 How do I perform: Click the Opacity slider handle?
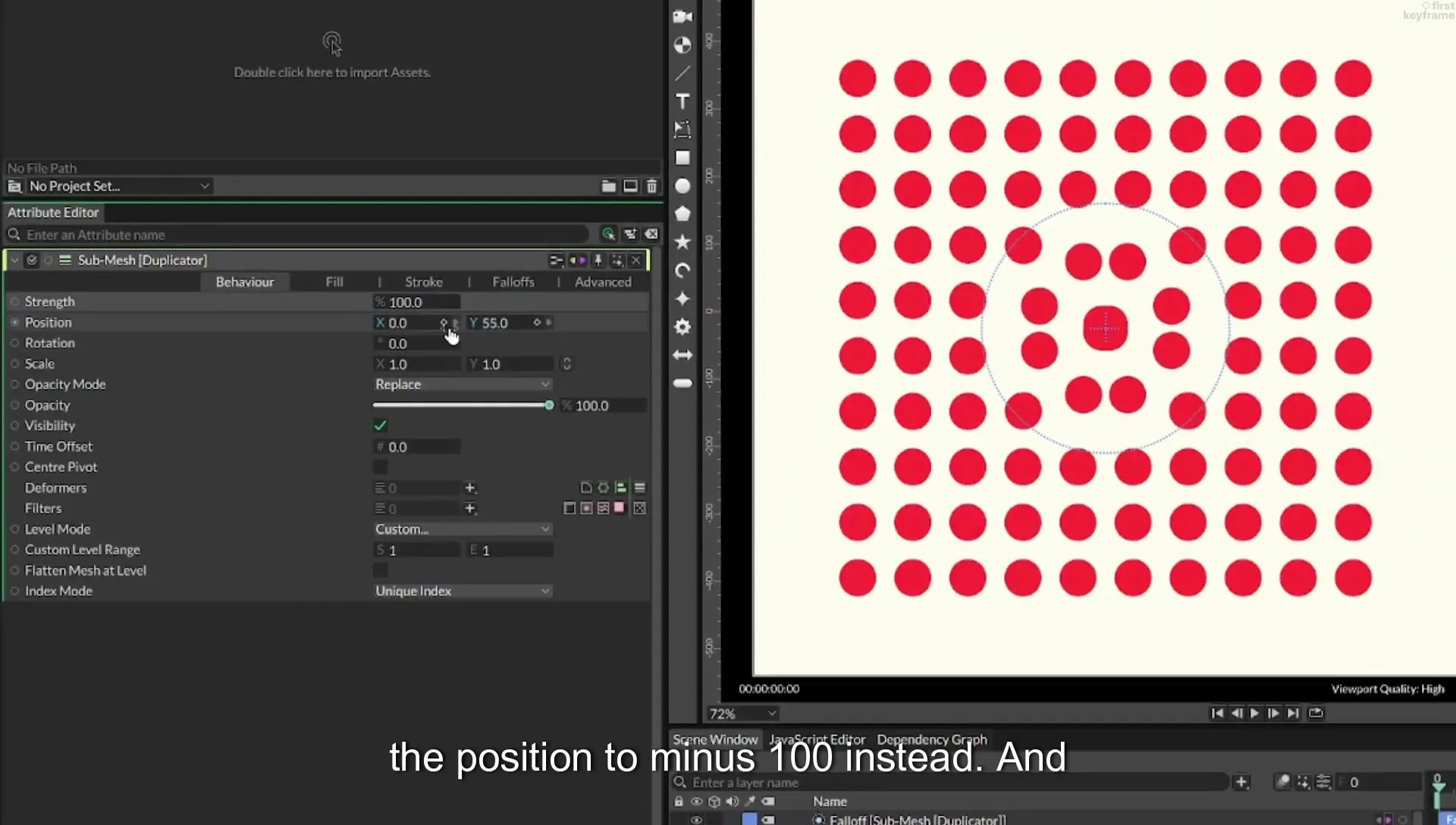[x=549, y=406]
